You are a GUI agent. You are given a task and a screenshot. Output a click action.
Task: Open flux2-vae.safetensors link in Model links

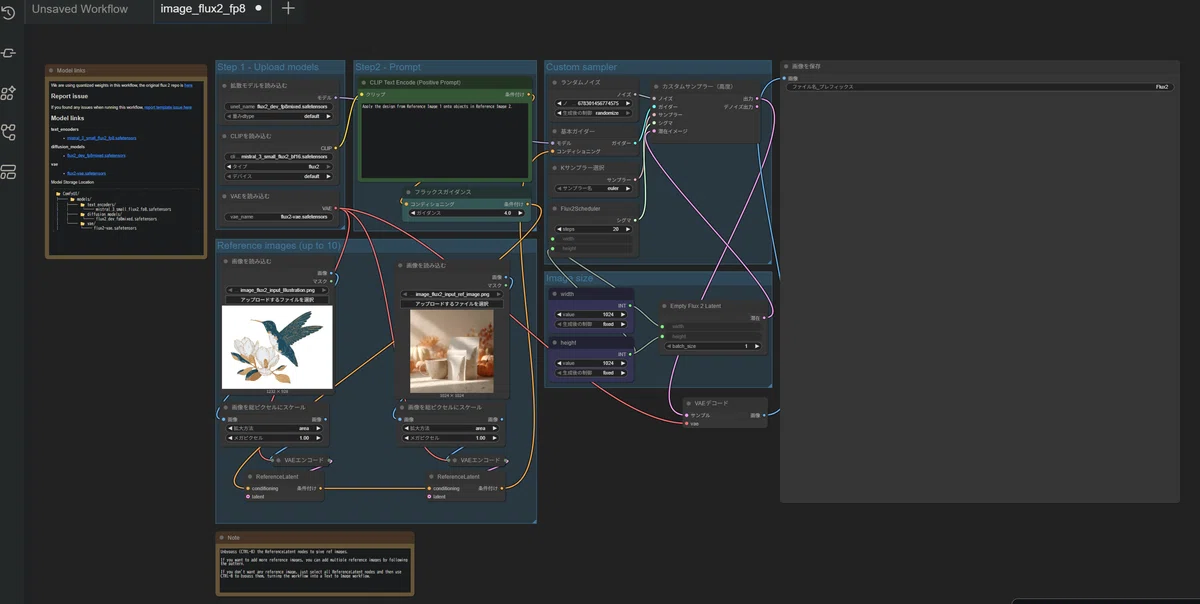[86, 174]
